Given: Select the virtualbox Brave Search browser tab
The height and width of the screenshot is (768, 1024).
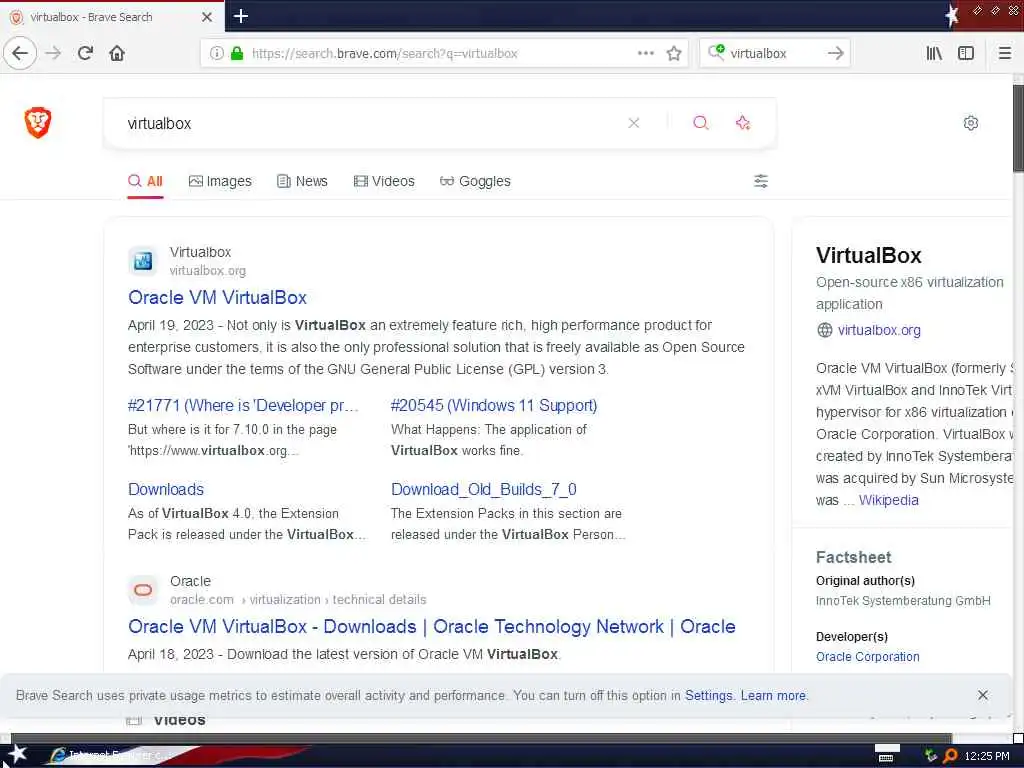Looking at the screenshot, I should coord(112,17).
